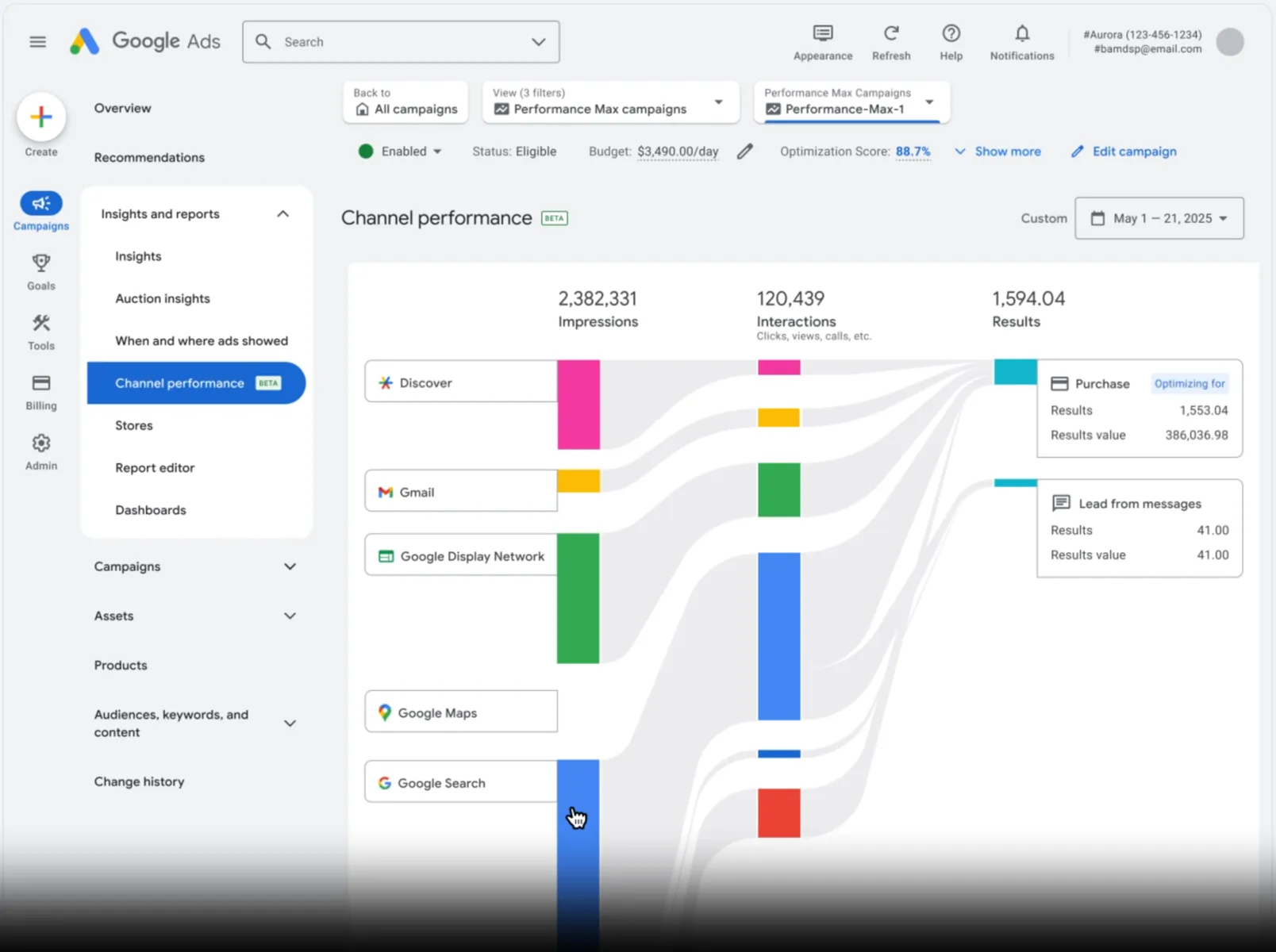
Task: Click the Create plus icon
Action: tap(40, 117)
